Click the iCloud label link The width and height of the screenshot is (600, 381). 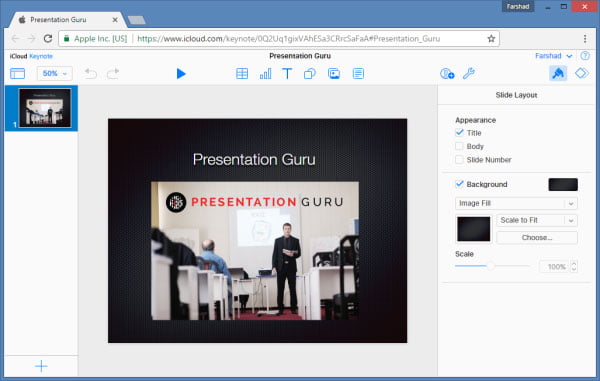18,56
